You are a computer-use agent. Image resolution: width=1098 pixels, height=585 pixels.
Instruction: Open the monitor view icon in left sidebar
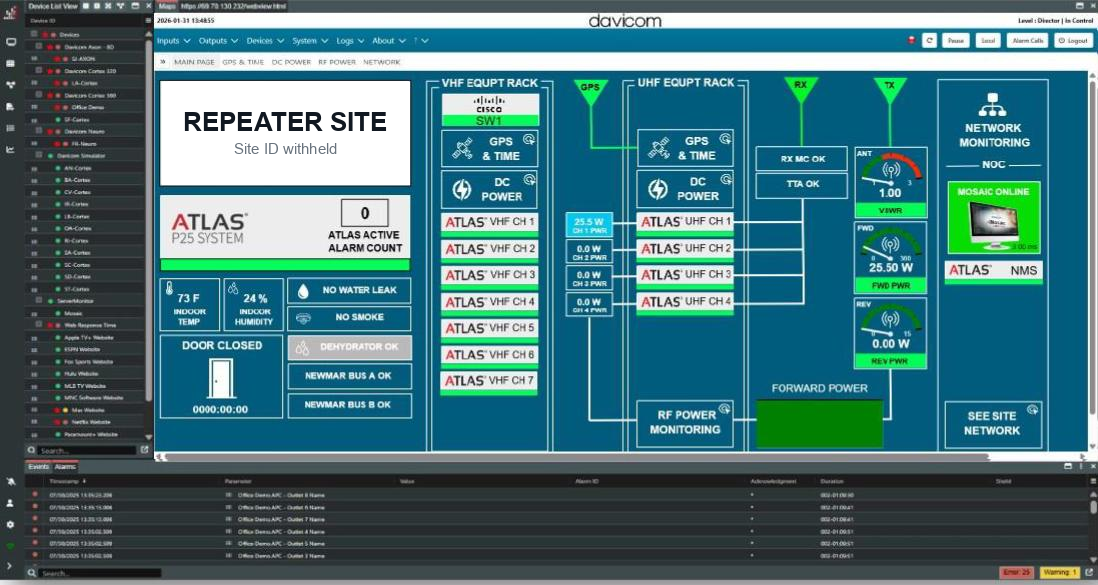[x=11, y=42]
